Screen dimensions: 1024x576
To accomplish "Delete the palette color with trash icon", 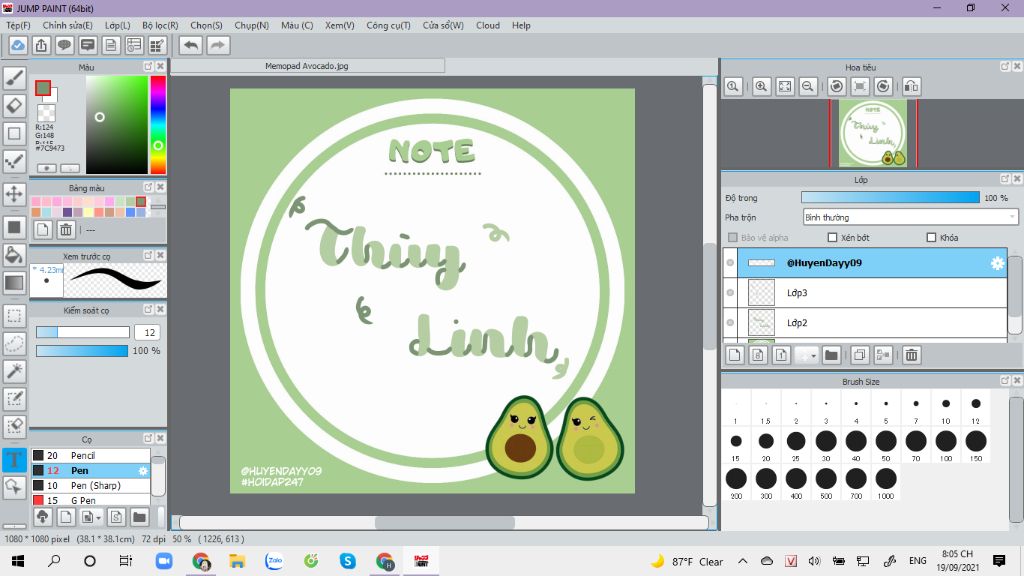I will 66,229.
